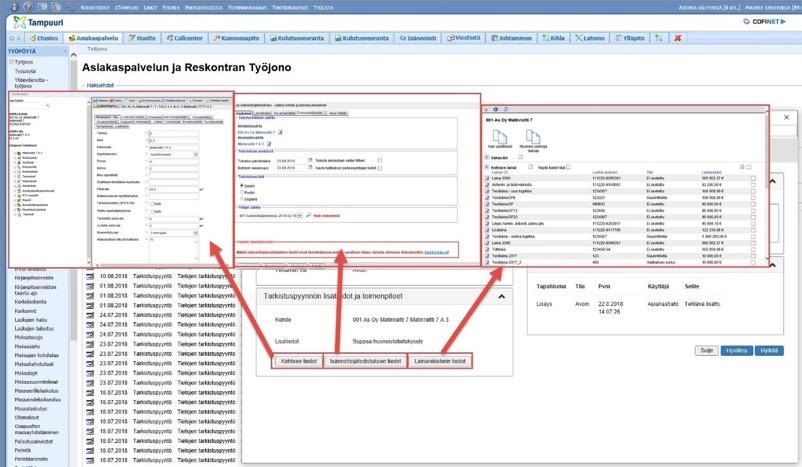Open the Callcenter tab
The width and height of the screenshot is (802, 467).
coord(185,38)
